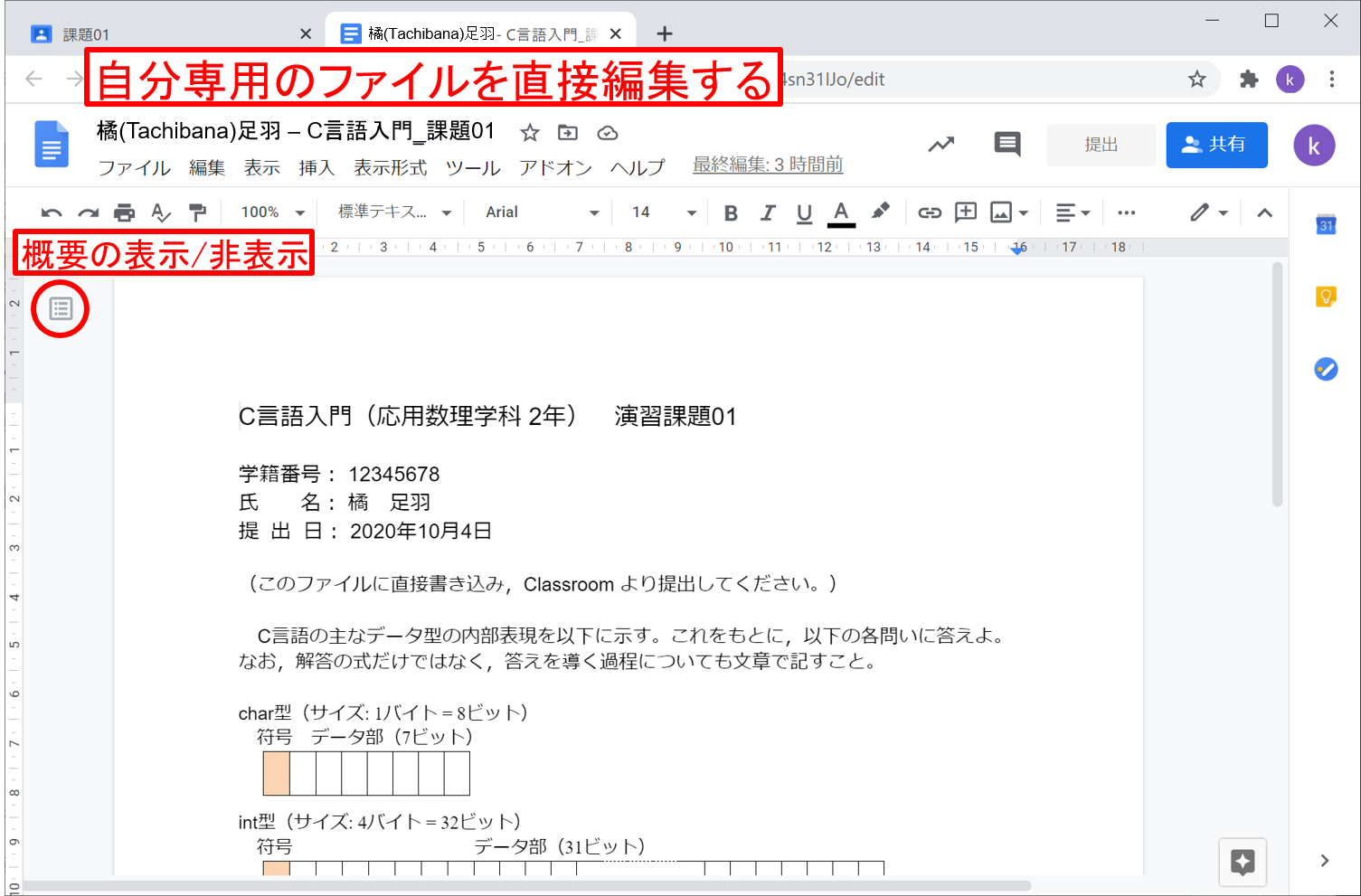Open the アドオン menu

click(555, 168)
